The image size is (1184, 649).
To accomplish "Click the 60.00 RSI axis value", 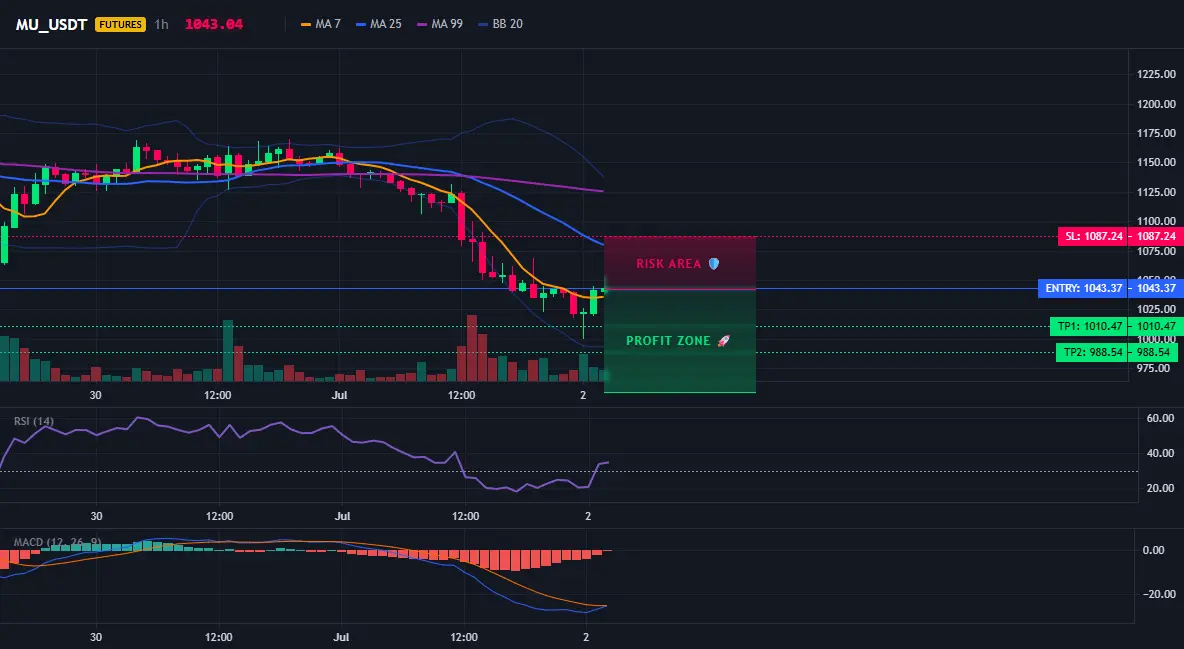I will [1161, 418].
